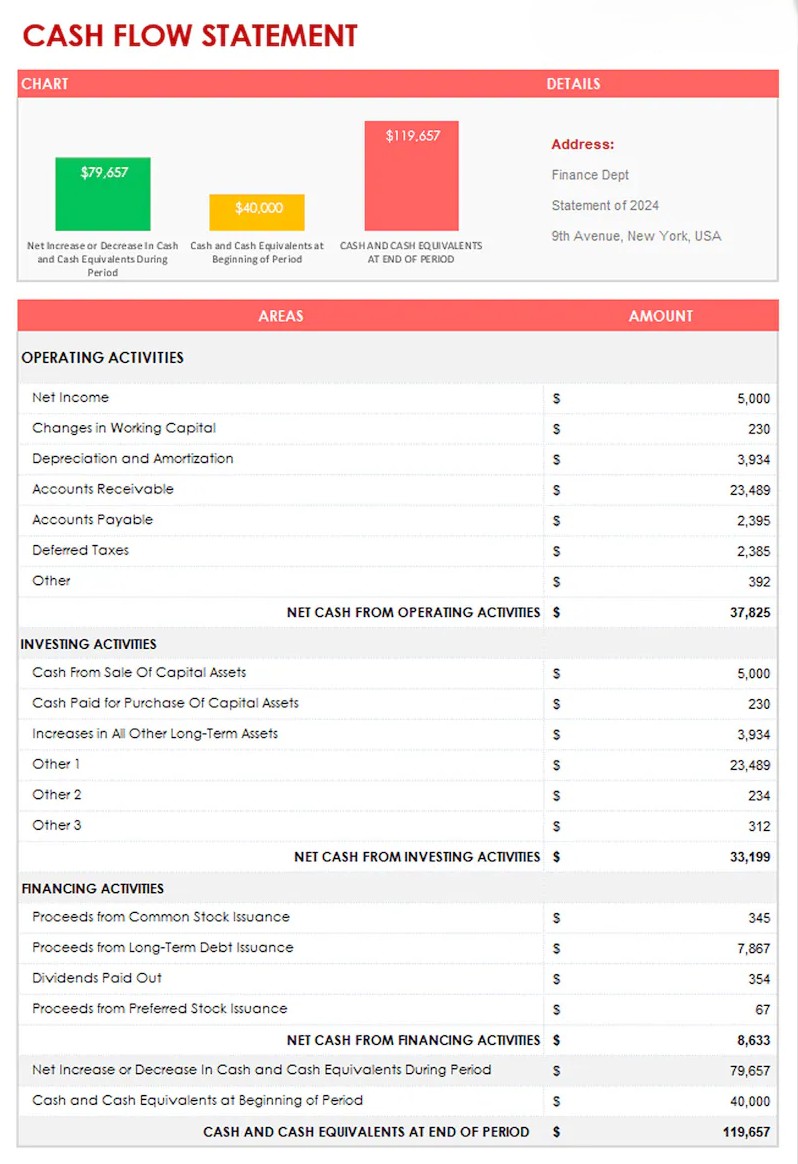Screen dimensions: 798x1164
Task: Click the yellow $40,000 chart bar
Action: click(257, 211)
